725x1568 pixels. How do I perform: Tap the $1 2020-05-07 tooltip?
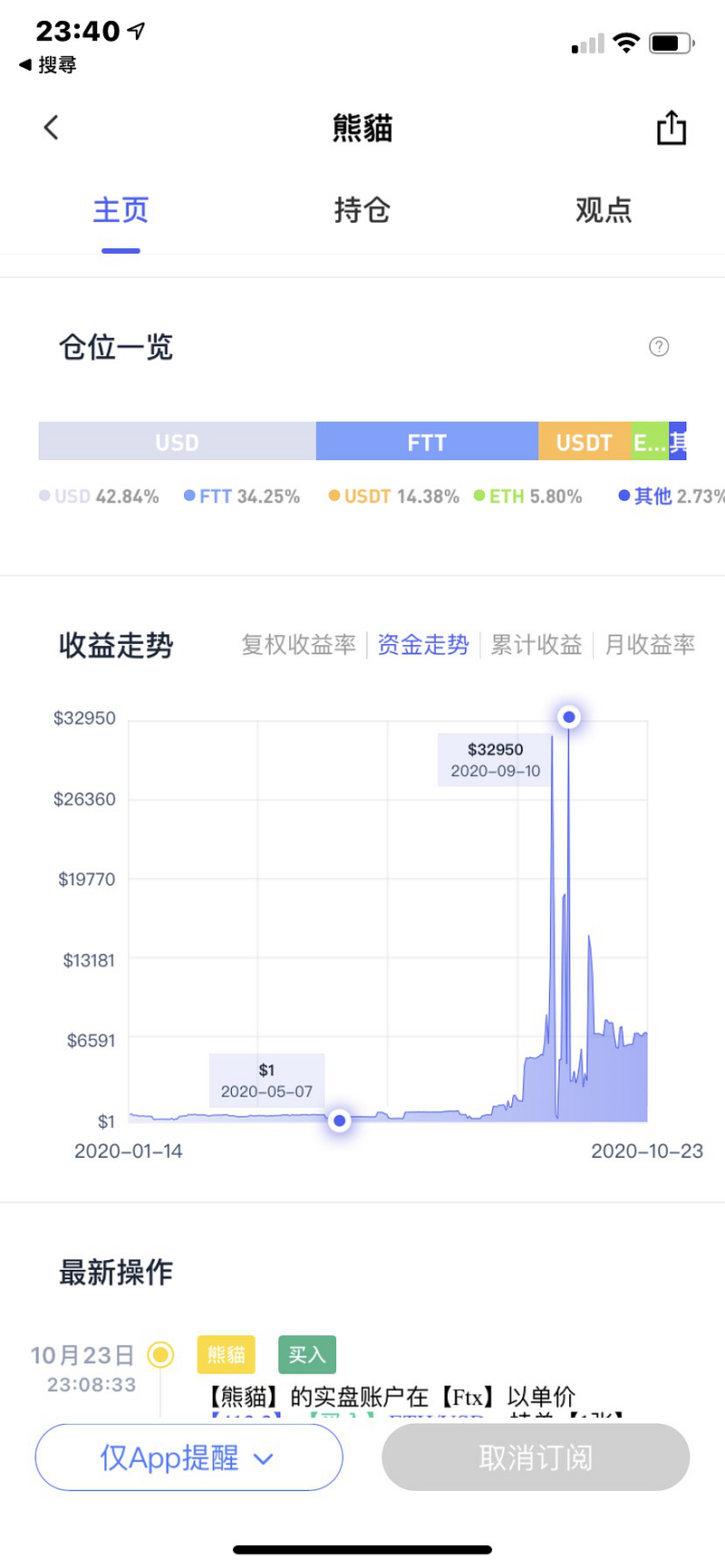(266, 1081)
